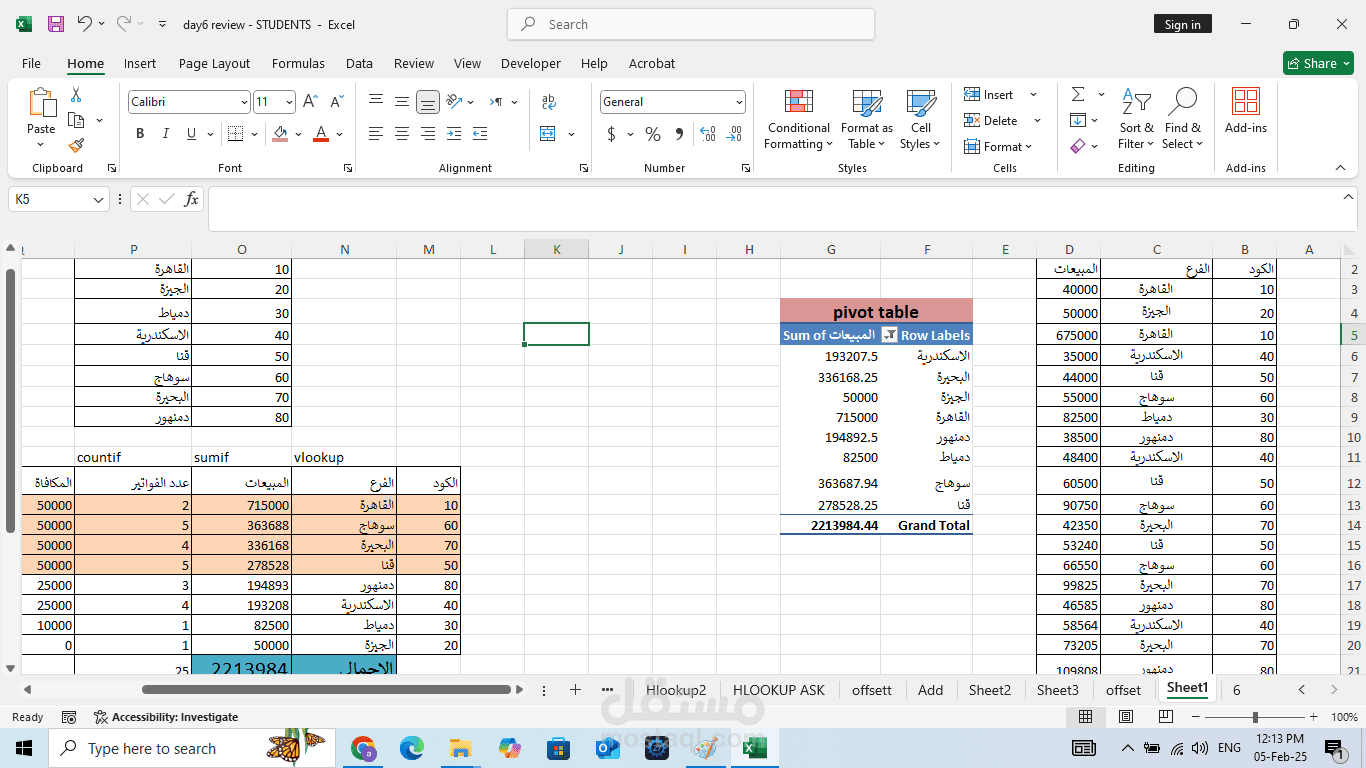Click the Search box in title bar
Screen dimensions: 1366x768
pos(691,24)
